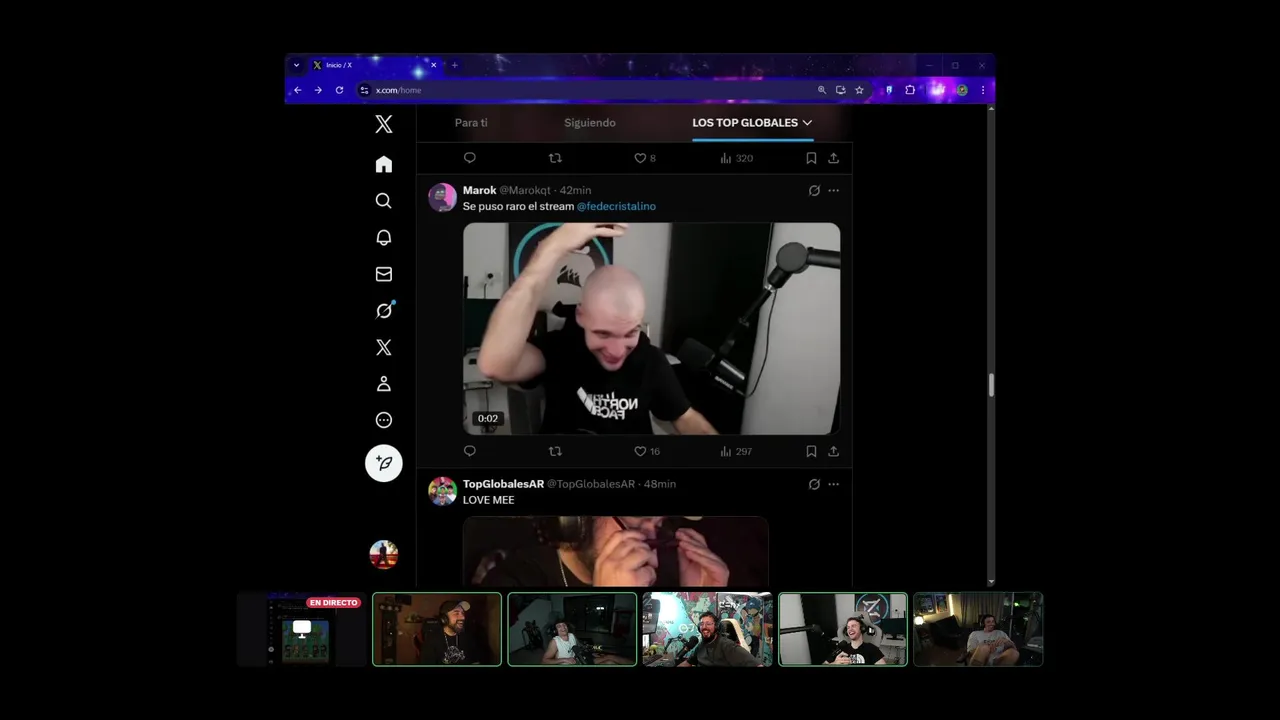
Task: View analytics showing 320 views
Action: 736,158
